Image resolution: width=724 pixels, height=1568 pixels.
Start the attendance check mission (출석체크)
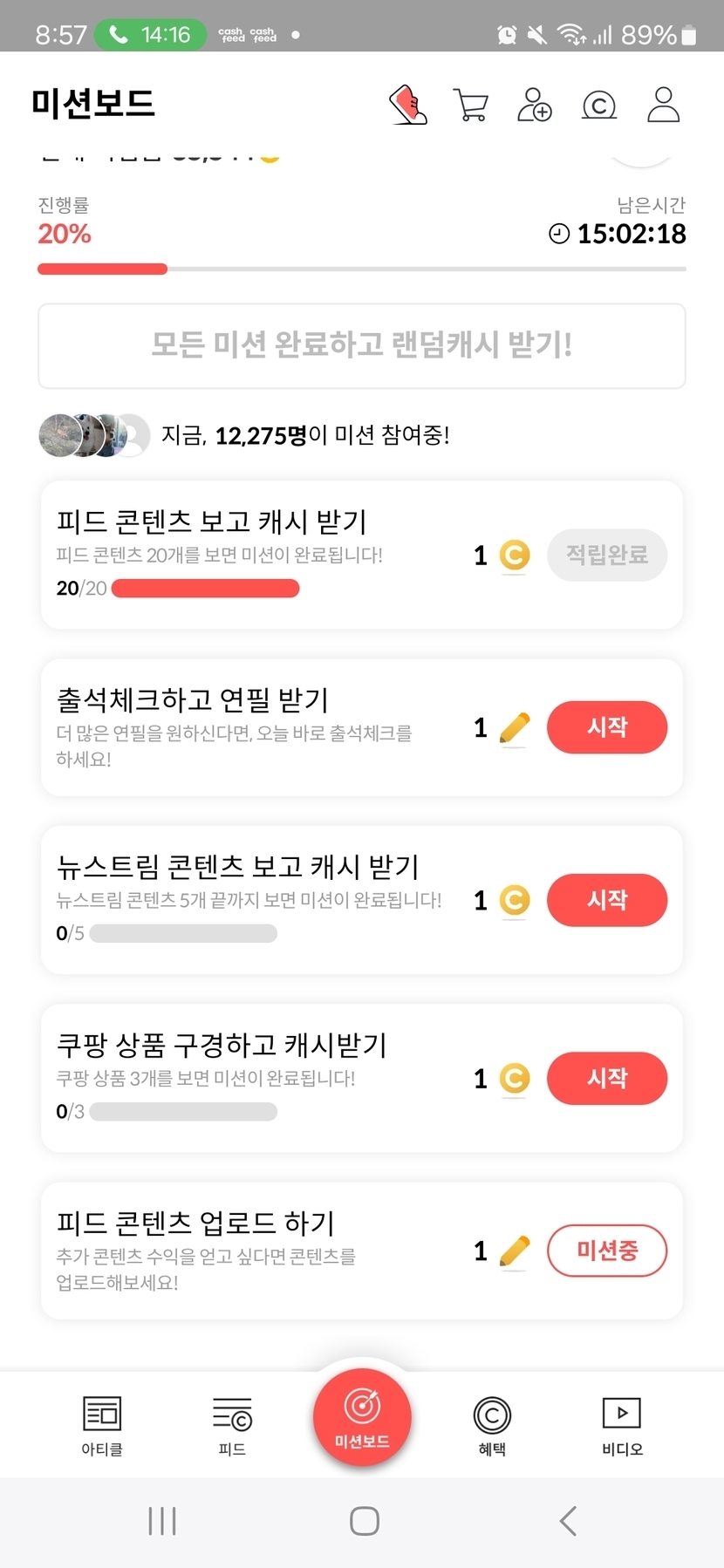coord(607,727)
